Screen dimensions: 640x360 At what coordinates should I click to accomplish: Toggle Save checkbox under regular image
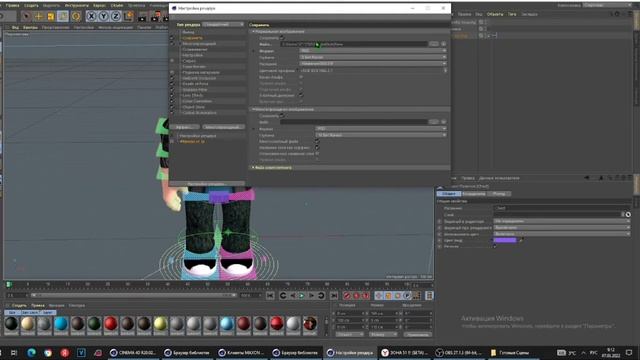282,38
